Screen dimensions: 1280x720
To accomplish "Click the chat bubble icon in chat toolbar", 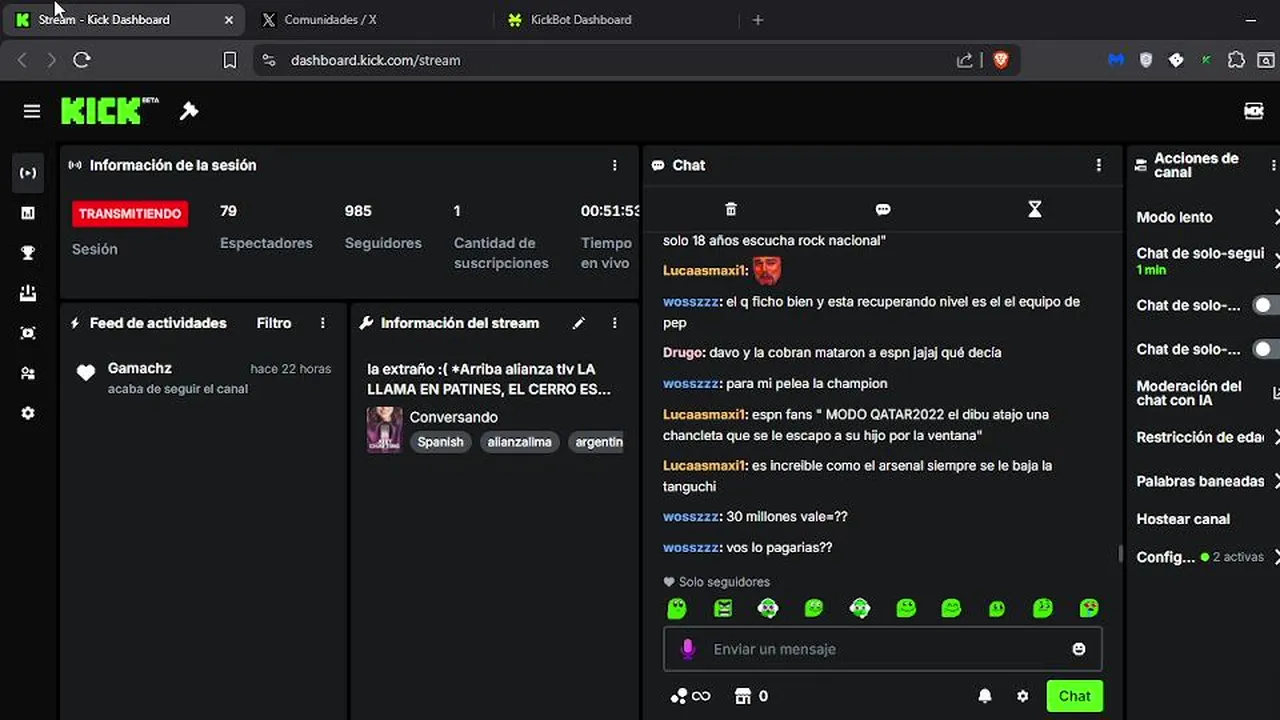I will (x=883, y=209).
